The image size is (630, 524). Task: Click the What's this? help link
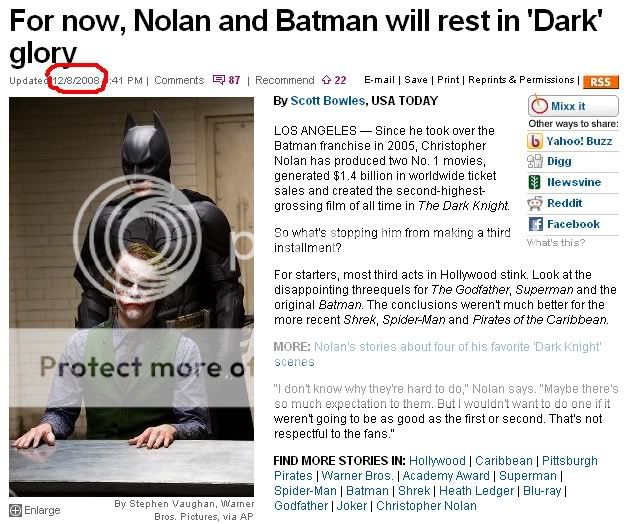point(556,242)
